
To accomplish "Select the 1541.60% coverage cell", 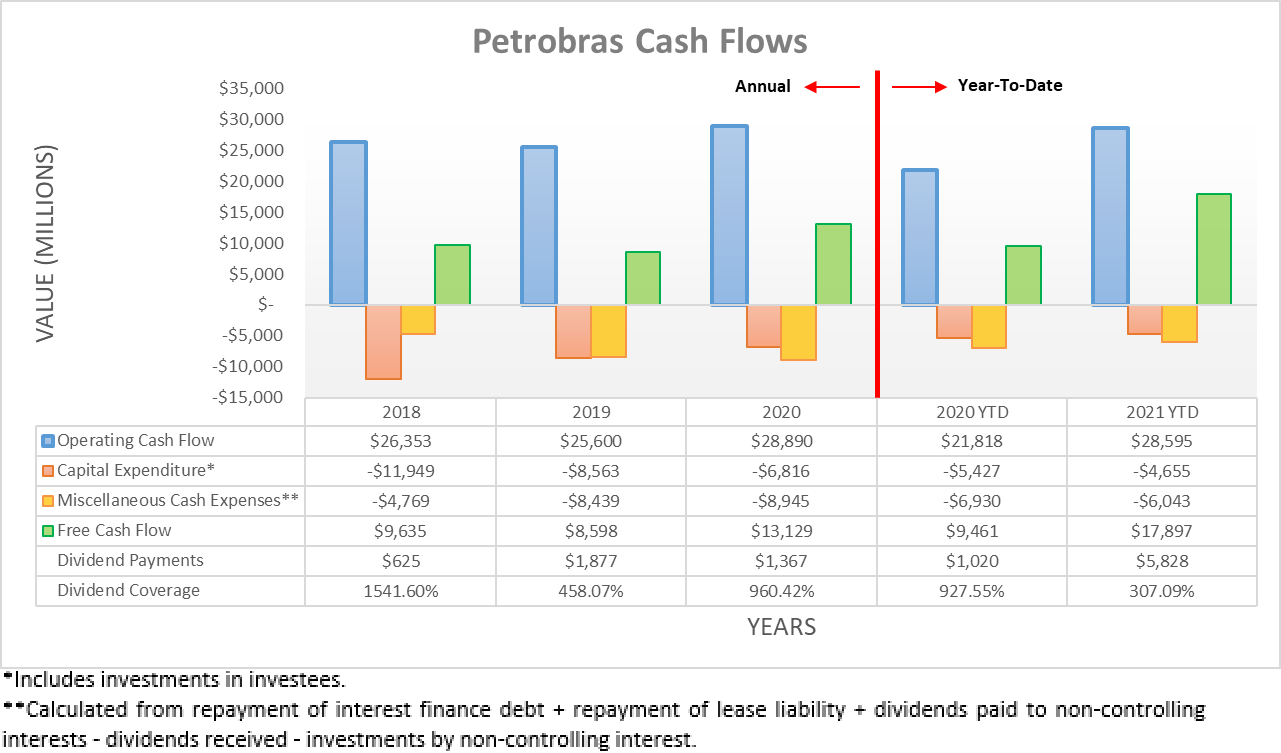I will 401,591.
